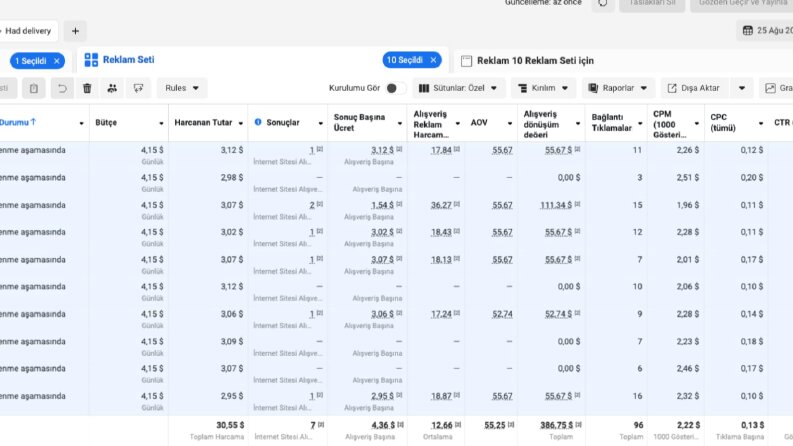Click the 1,96 $ CPM cell
This screenshot has height=446, width=793.
[x=688, y=205]
